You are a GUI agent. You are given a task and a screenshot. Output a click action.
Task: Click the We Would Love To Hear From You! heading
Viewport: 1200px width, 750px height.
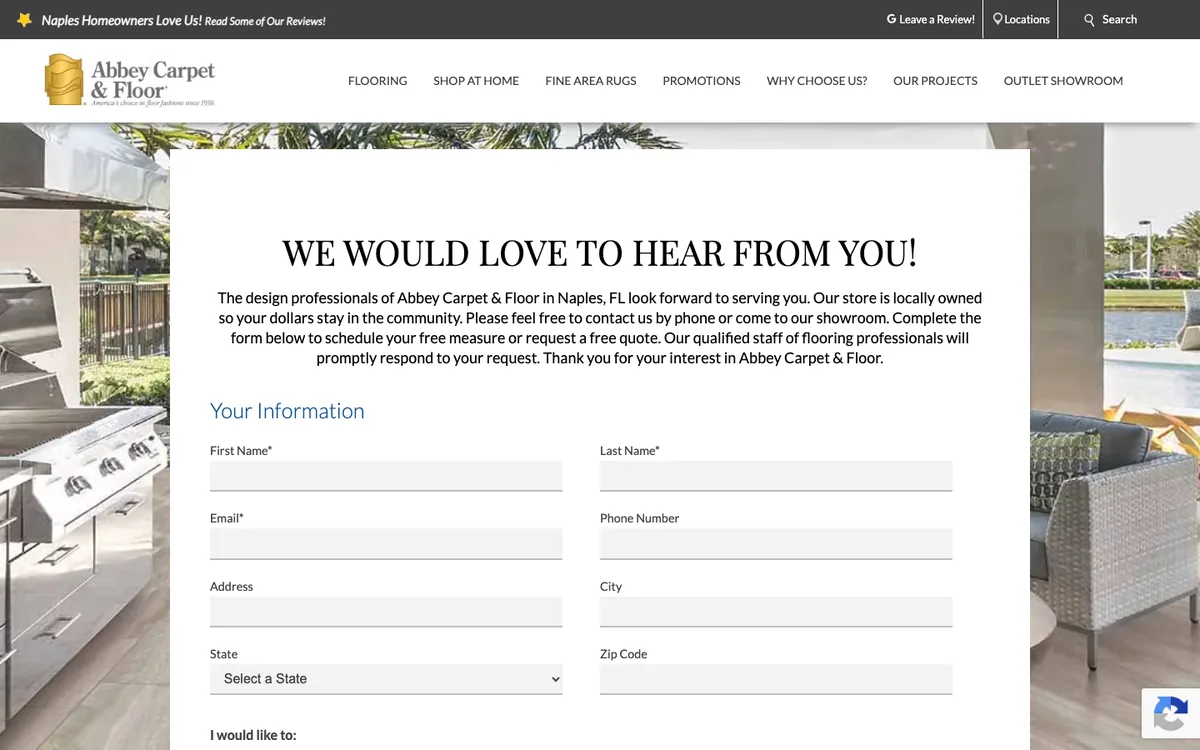pyautogui.click(x=600, y=254)
